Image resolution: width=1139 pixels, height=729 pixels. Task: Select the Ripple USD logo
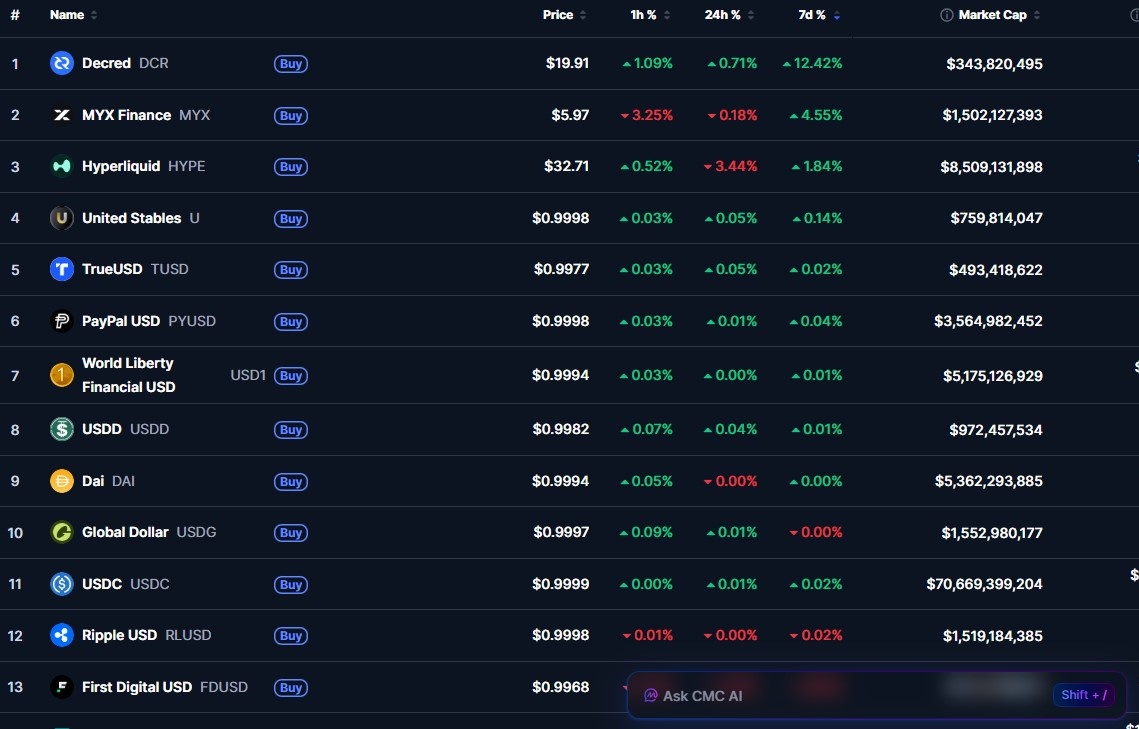61,634
